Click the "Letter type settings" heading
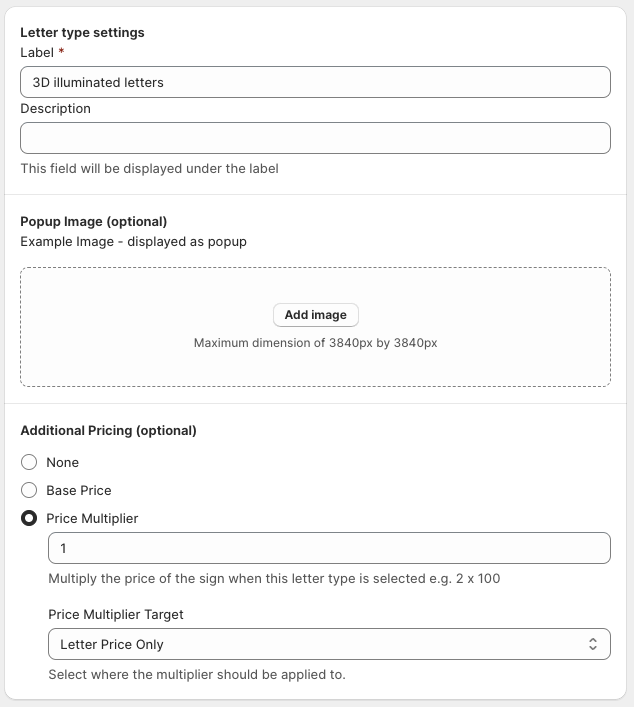Image resolution: width=634 pixels, height=707 pixels. pyautogui.click(x=82, y=32)
